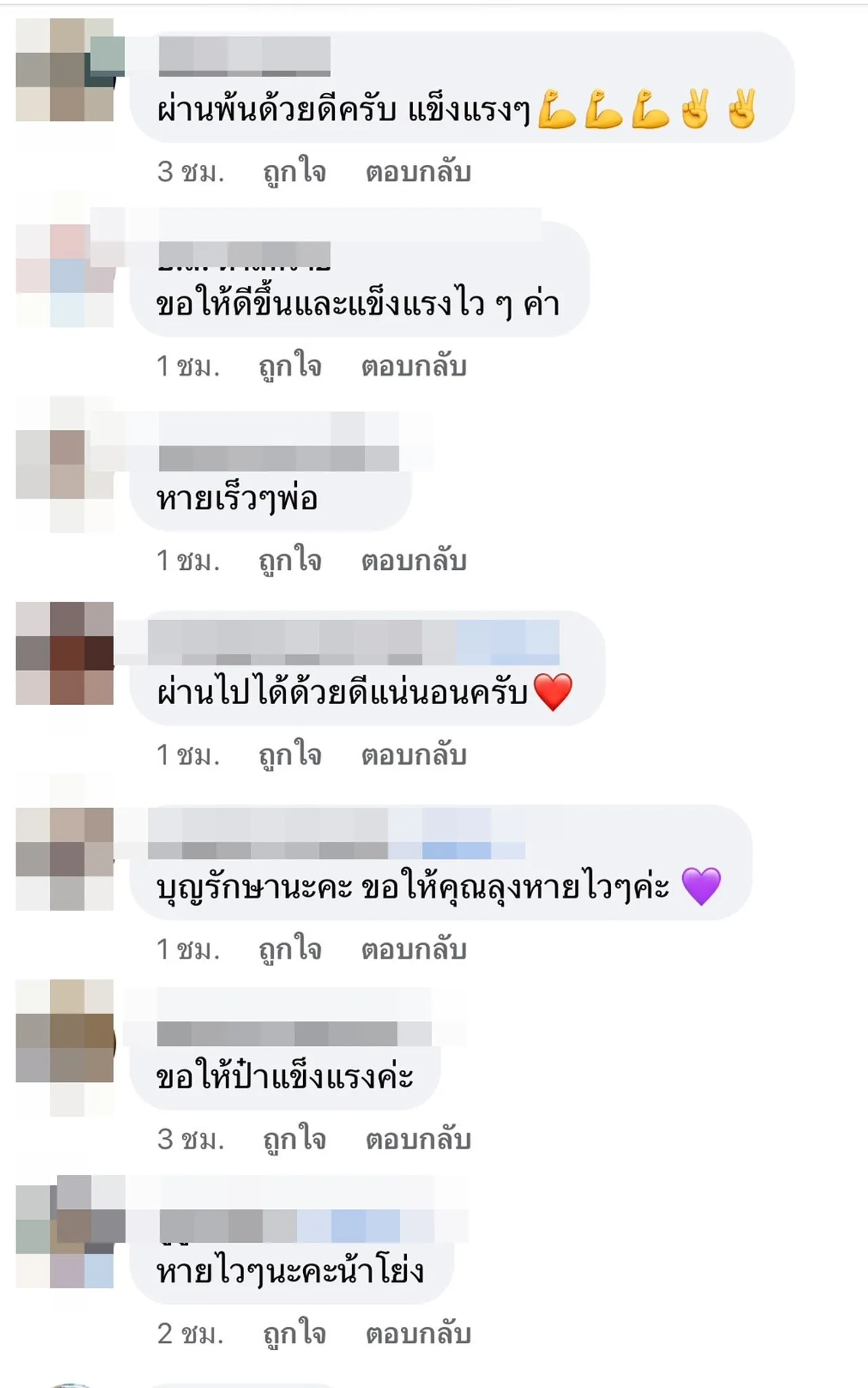Reply to comment ขอให้ดีขึ้นและแข็งแรงไว ๆ ค่า

click(x=414, y=366)
